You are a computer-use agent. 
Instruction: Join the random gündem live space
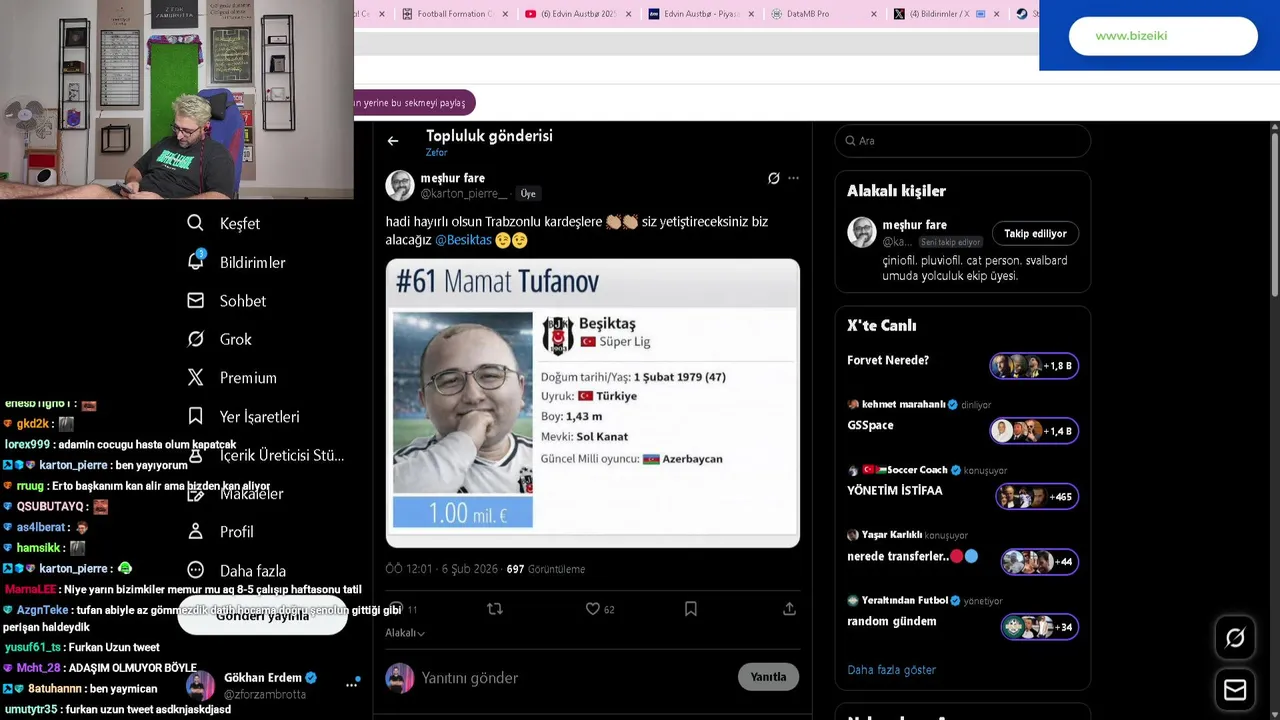point(892,621)
